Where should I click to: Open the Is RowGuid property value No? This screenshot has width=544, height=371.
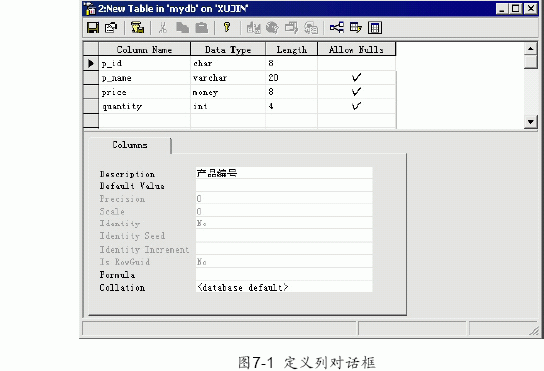(x=284, y=262)
